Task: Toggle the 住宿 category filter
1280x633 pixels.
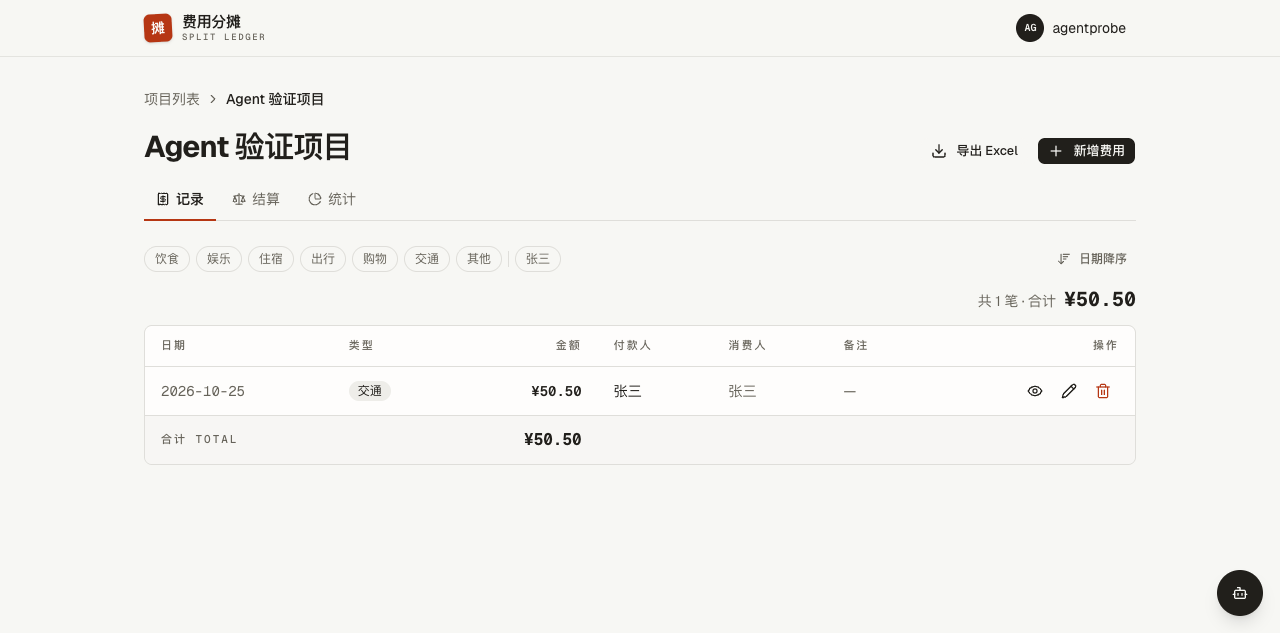Action: [x=271, y=259]
